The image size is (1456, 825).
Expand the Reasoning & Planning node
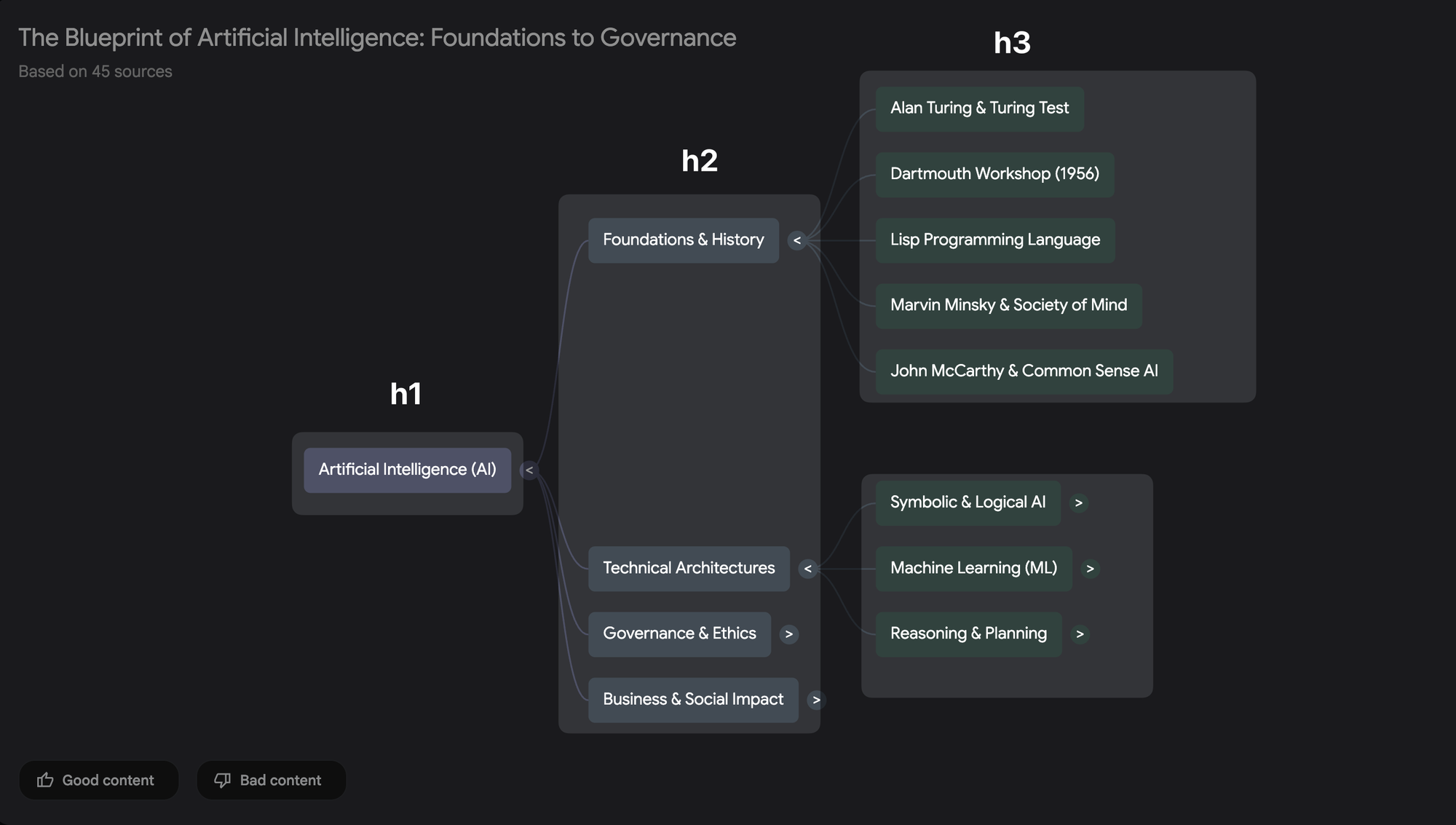(1080, 634)
